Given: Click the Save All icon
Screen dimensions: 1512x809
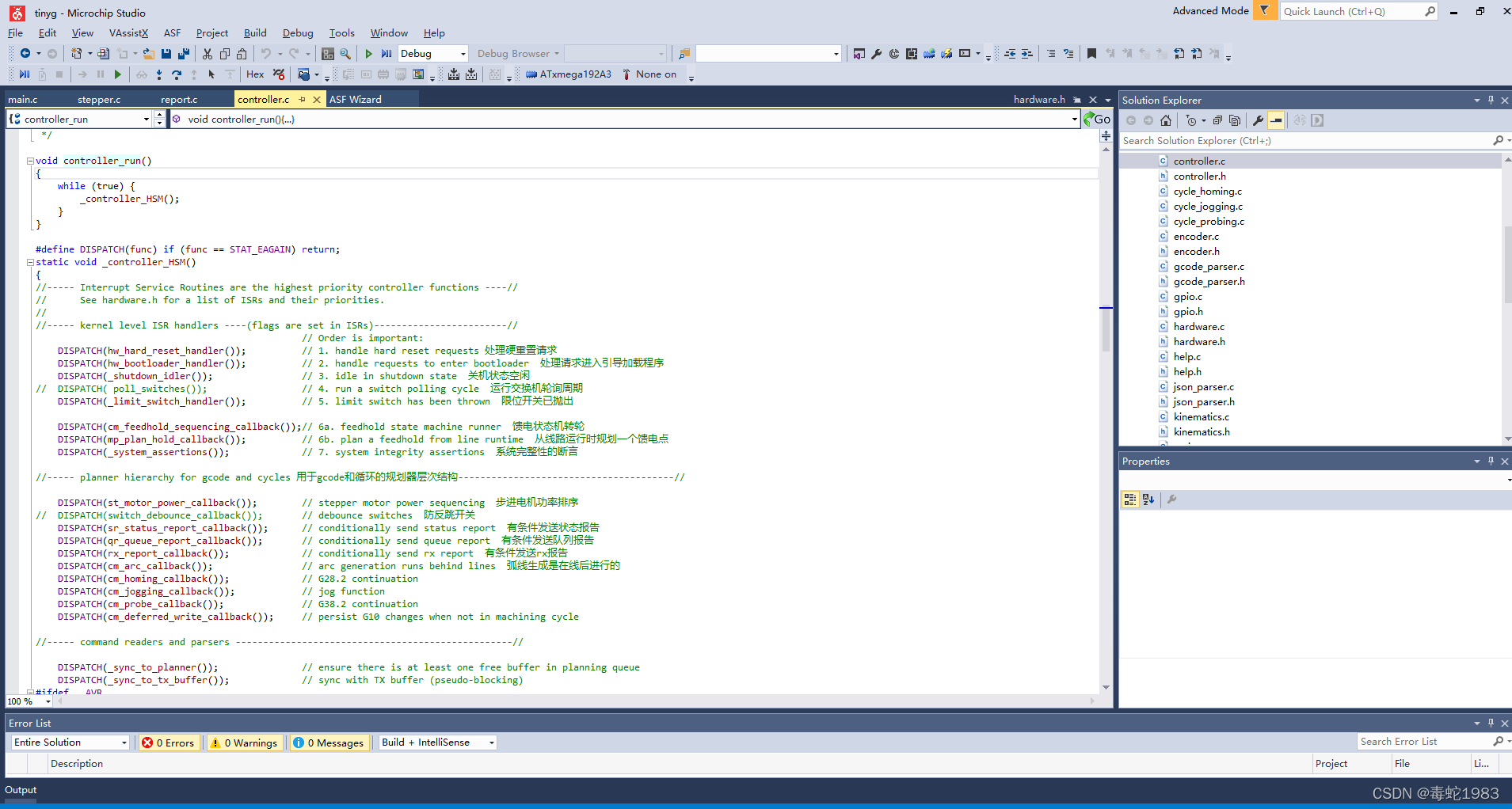Looking at the screenshot, I should tap(184, 54).
